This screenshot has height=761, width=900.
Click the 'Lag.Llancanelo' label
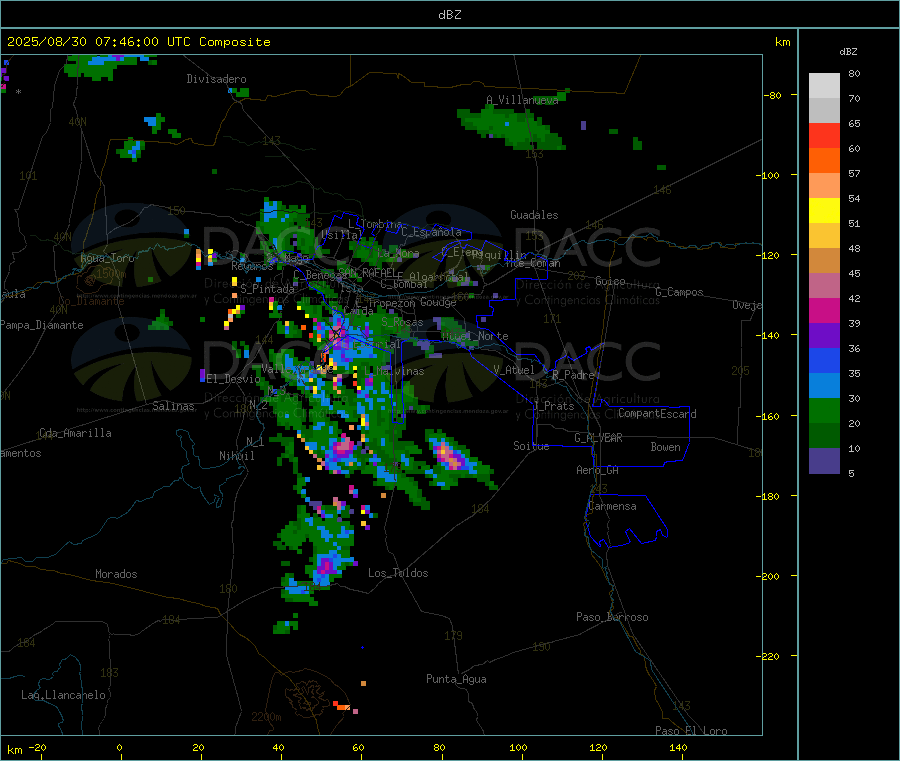click(64, 696)
